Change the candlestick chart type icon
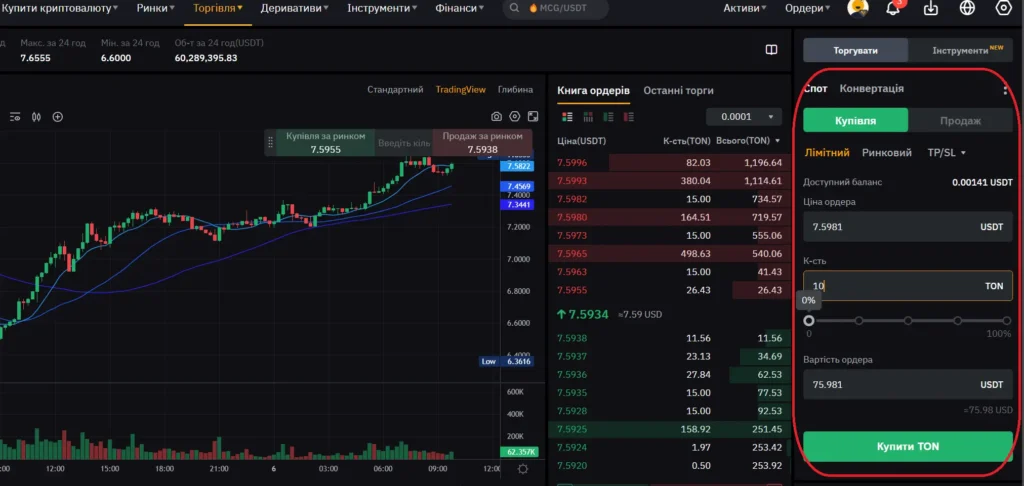Image resolution: width=1024 pixels, height=486 pixels. point(37,117)
